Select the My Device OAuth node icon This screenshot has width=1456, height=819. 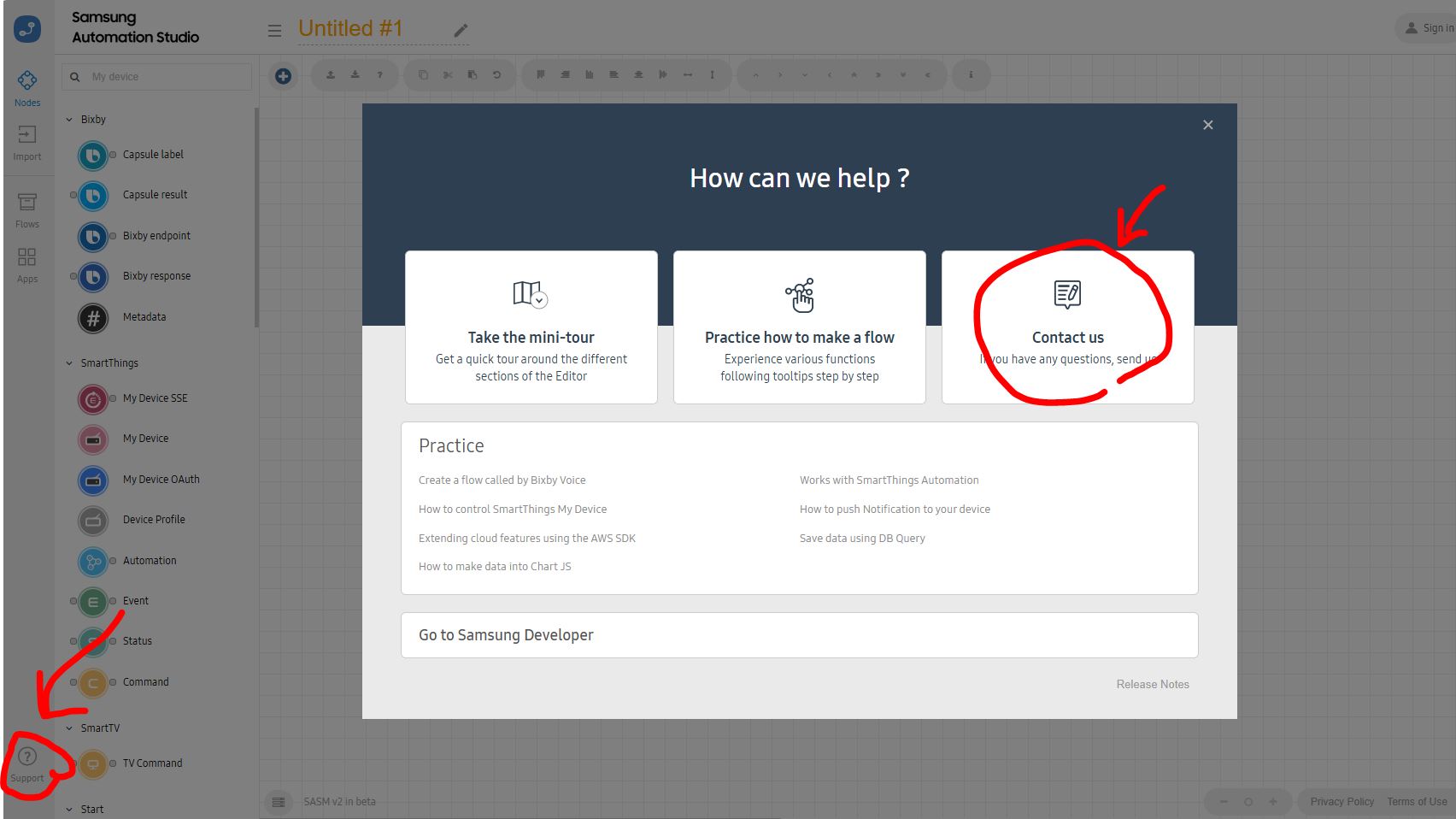(x=93, y=480)
